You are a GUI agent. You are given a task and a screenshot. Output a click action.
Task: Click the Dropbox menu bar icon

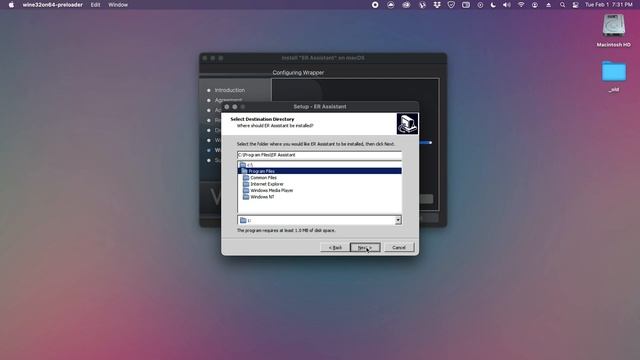click(x=437, y=5)
